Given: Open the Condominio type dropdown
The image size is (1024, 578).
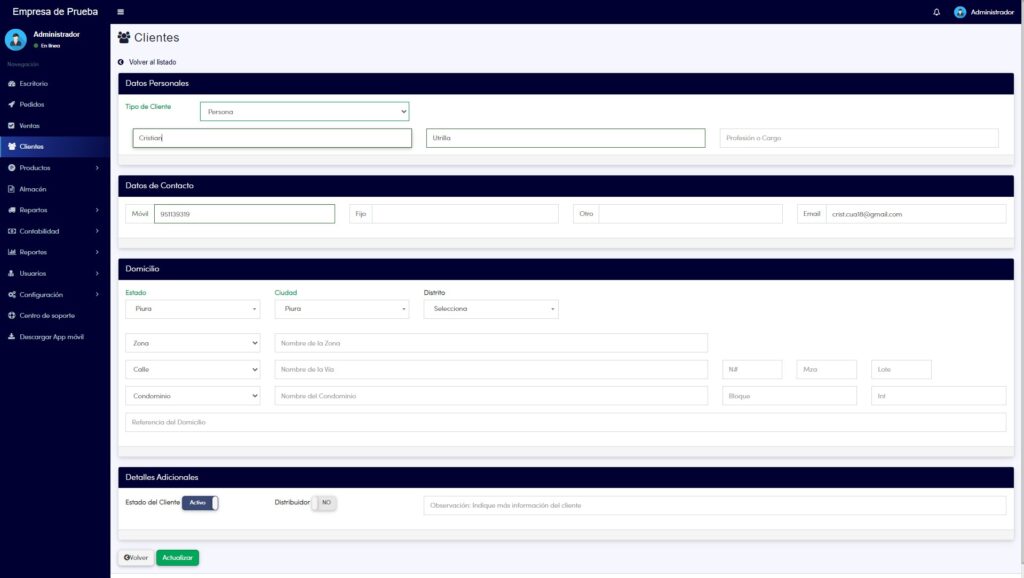Looking at the screenshot, I should pyautogui.click(x=193, y=396).
